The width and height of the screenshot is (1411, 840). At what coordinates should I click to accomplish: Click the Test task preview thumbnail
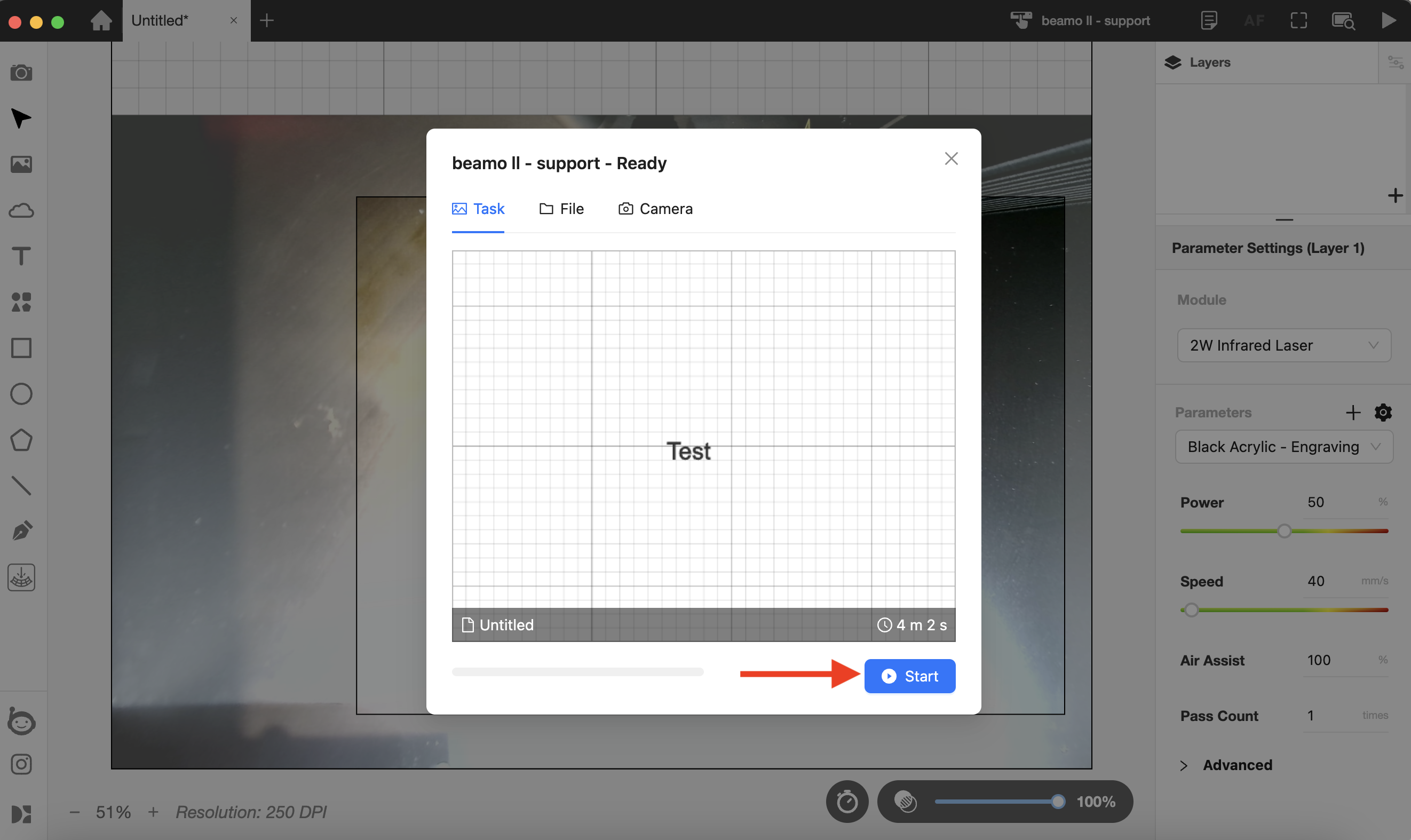[x=703, y=446]
